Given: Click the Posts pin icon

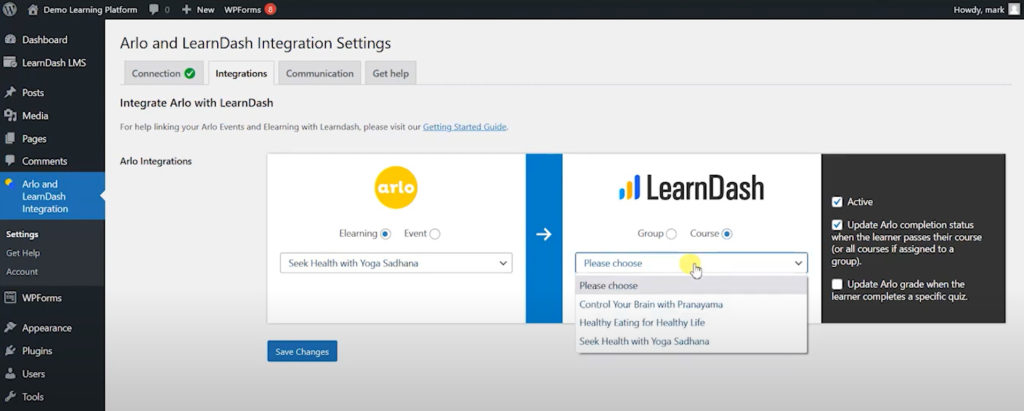Looking at the screenshot, I should click(10, 93).
